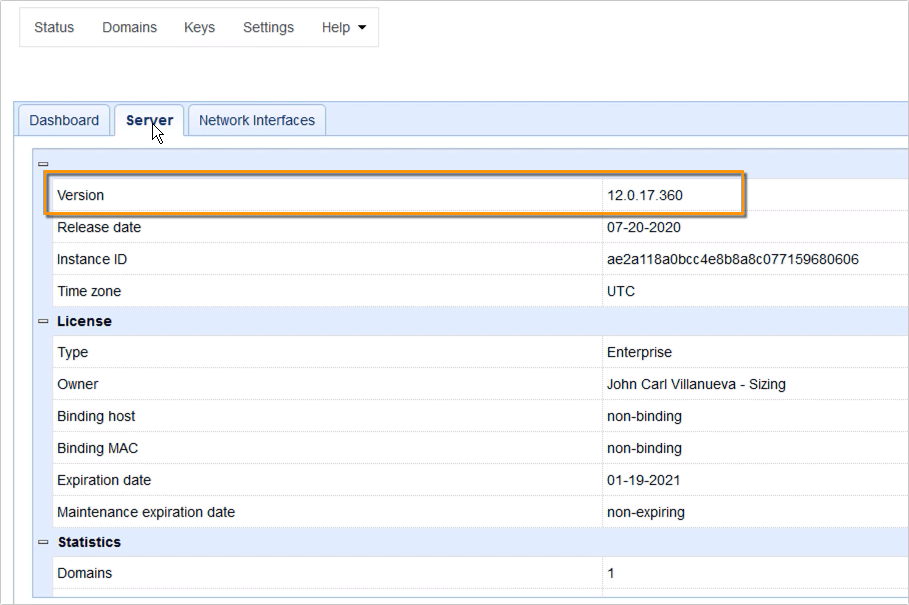This screenshot has height=605, width=909.
Task: Open the Keys menu
Action: (198, 27)
